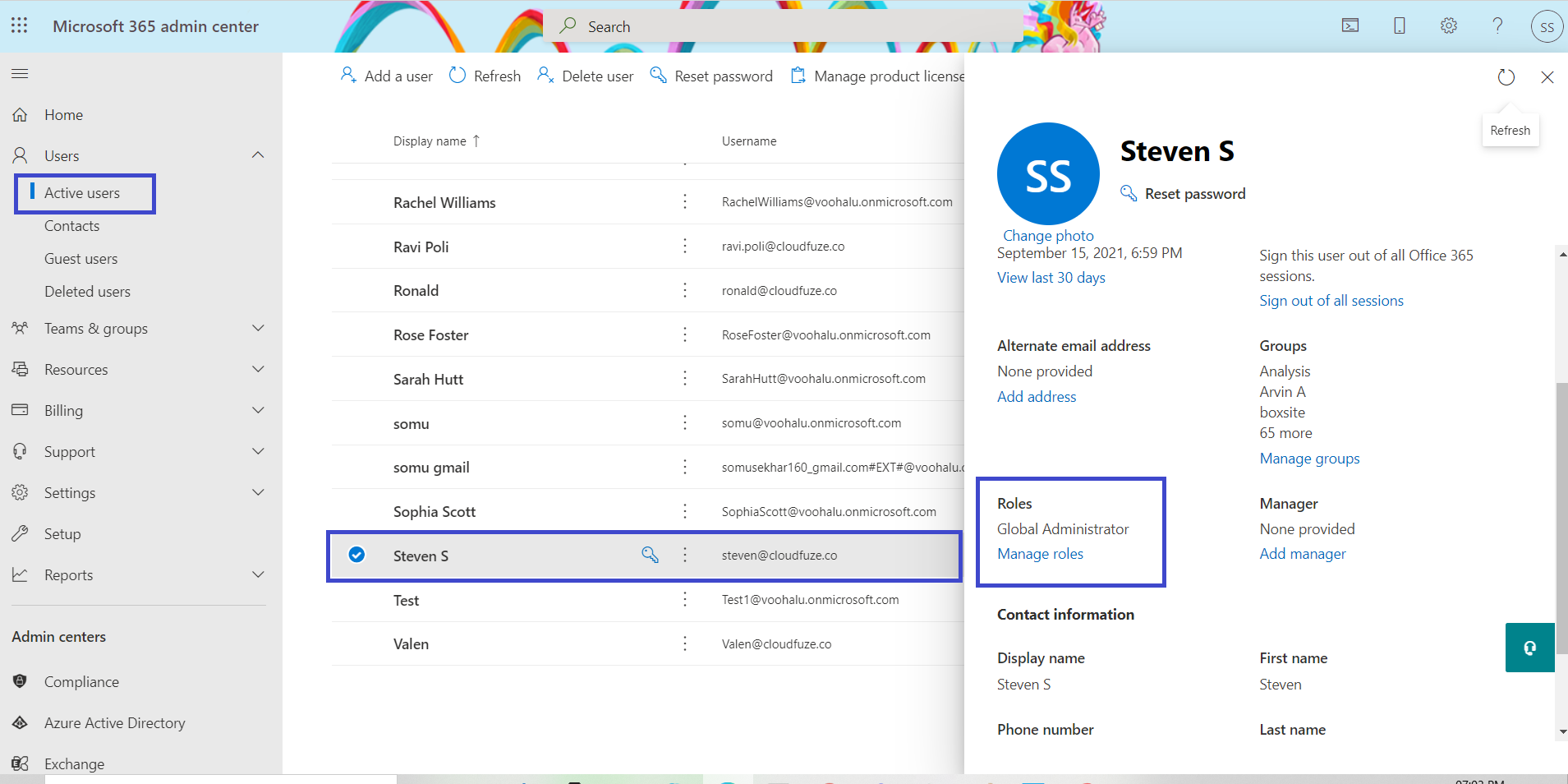This screenshot has width=1568, height=784.
Task: Open more actions for Ravi Poli
Action: (685, 246)
